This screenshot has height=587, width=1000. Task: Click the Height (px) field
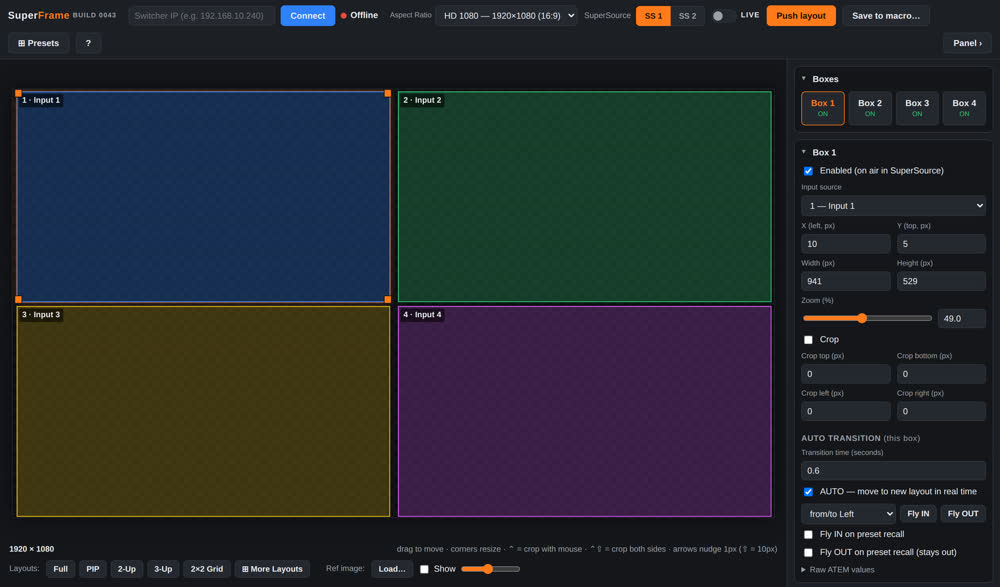[941, 281]
